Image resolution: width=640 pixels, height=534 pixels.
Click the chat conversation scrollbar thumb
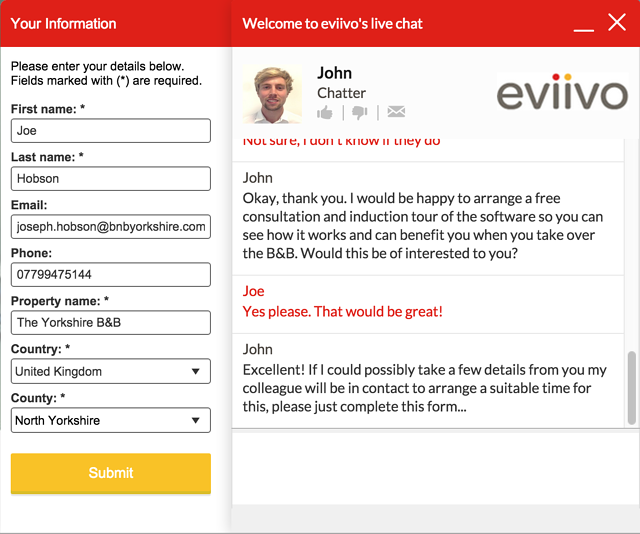632,388
